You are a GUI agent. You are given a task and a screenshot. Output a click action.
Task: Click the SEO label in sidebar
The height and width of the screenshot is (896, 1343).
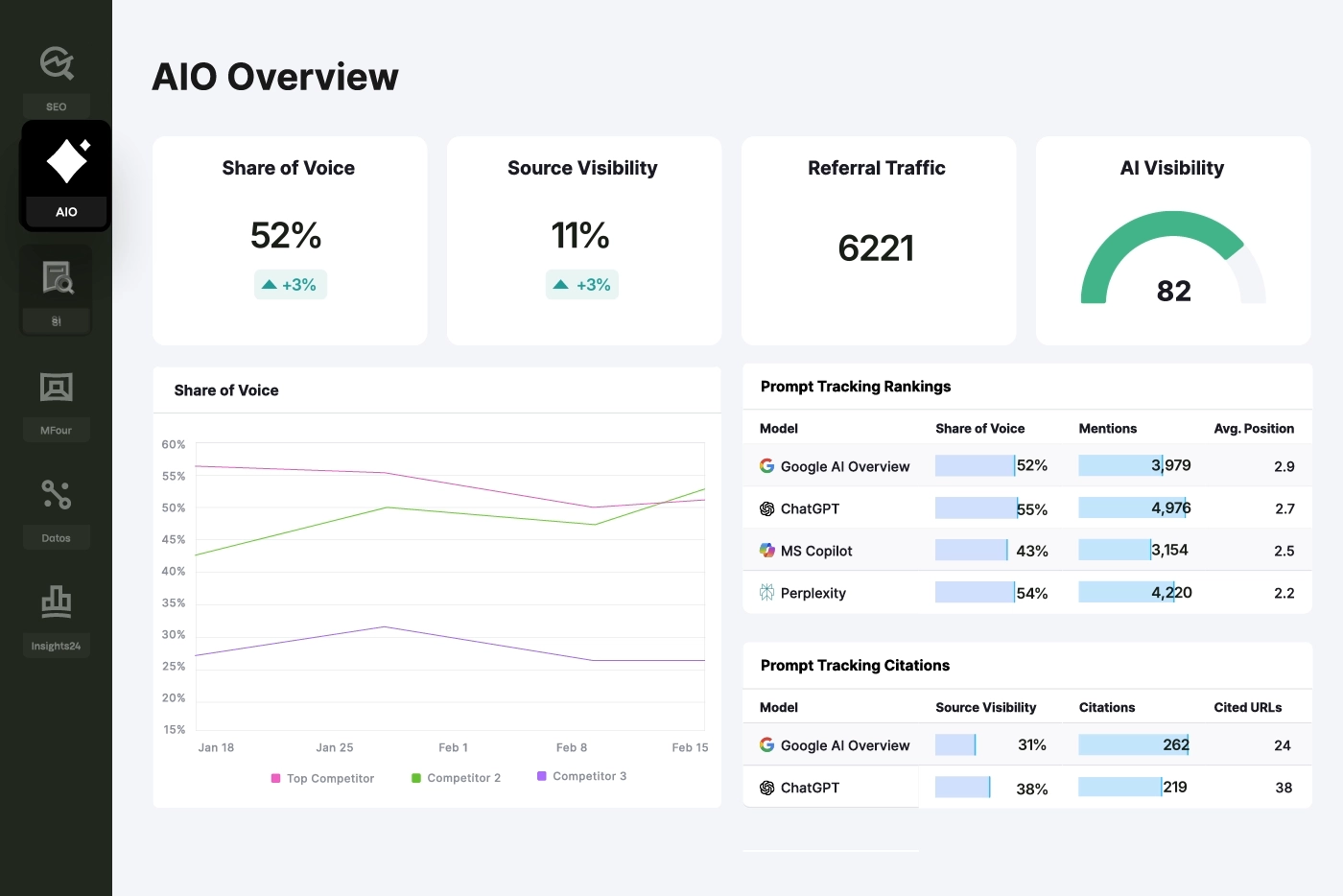[x=57, y=106]
